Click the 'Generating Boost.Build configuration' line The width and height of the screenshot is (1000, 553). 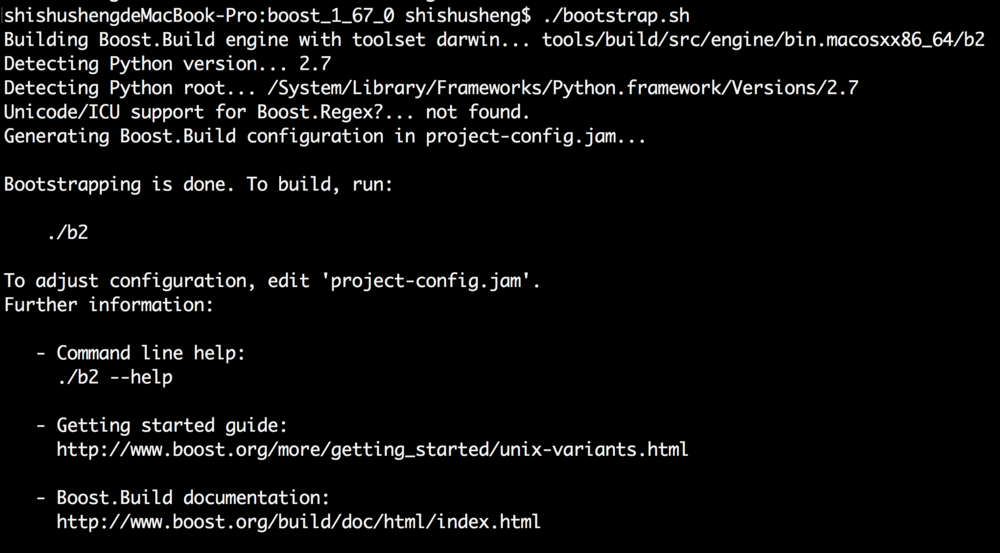click(x=325, y=136)
